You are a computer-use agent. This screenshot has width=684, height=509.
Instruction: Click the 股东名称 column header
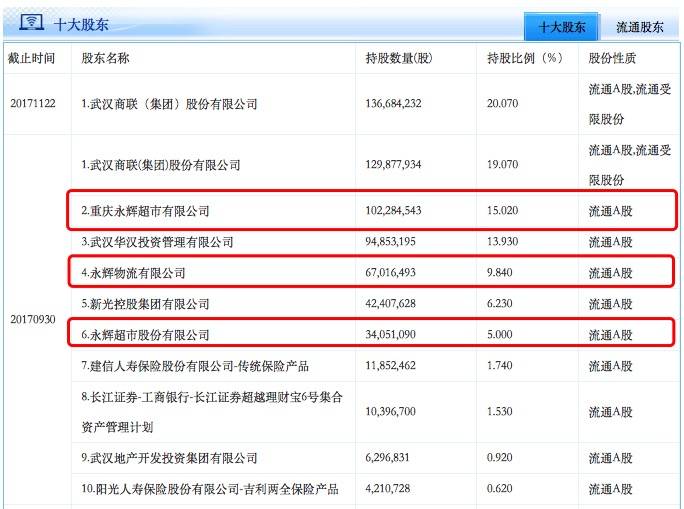tap(105, 58)
